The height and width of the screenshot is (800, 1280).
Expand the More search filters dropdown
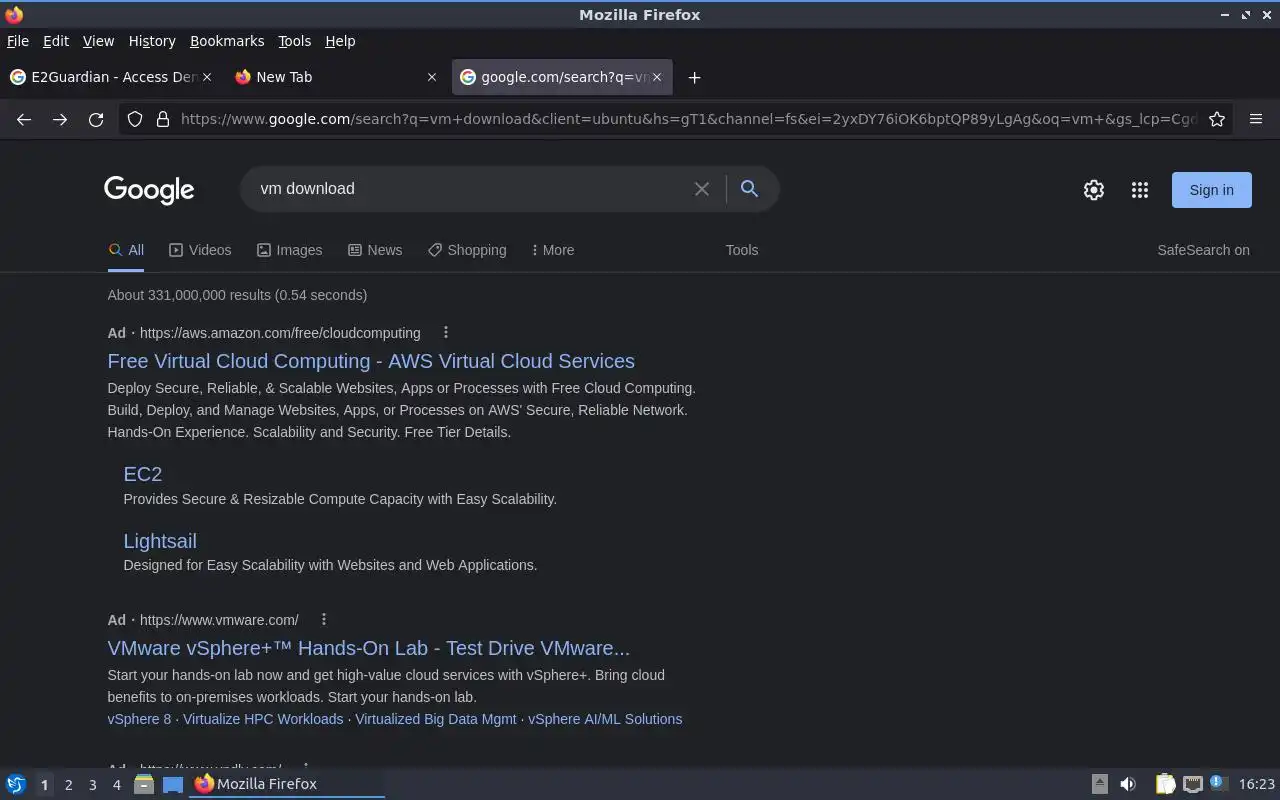coord(553,250)
